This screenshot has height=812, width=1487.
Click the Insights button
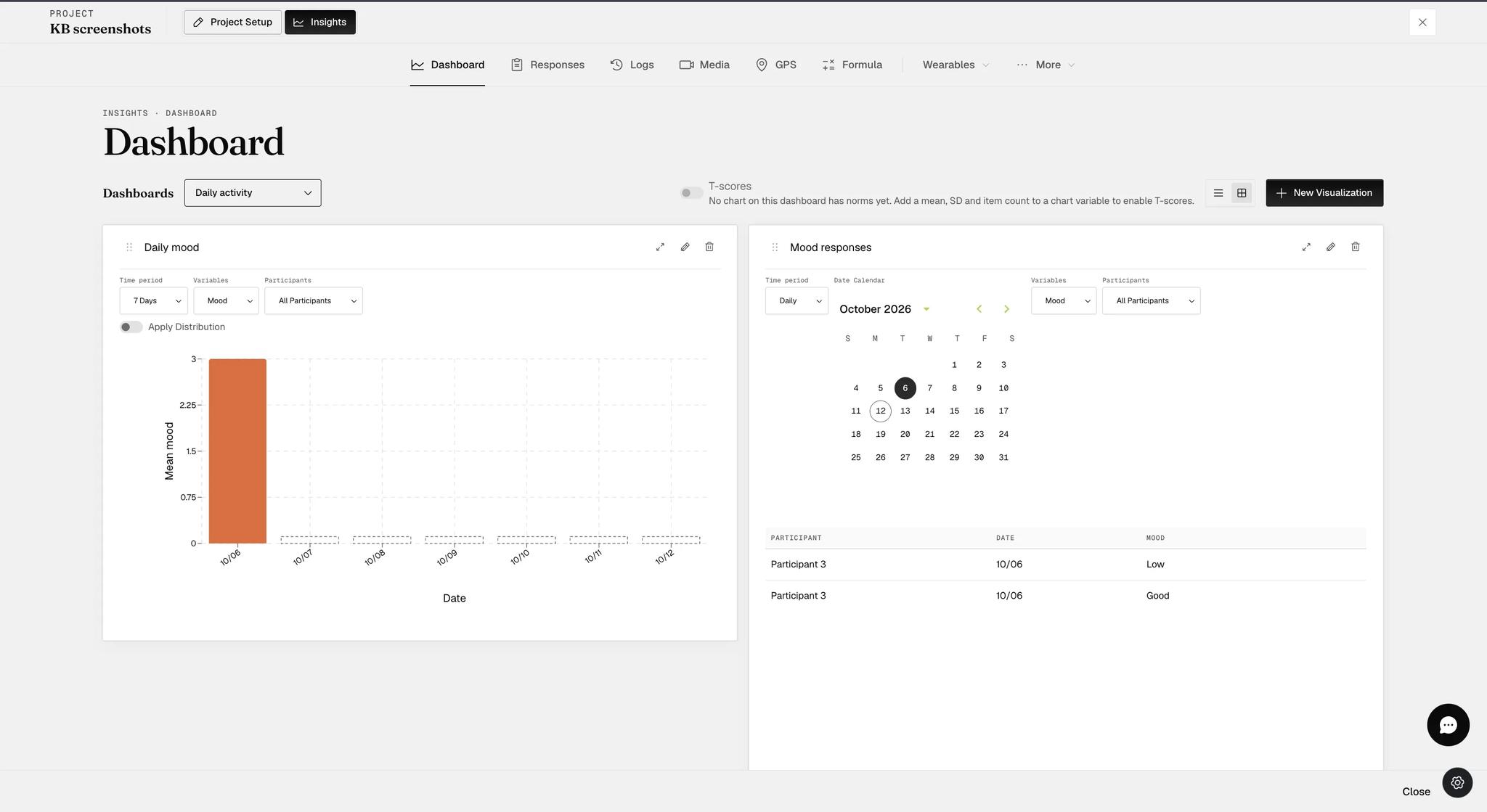[x=320, y=22]
